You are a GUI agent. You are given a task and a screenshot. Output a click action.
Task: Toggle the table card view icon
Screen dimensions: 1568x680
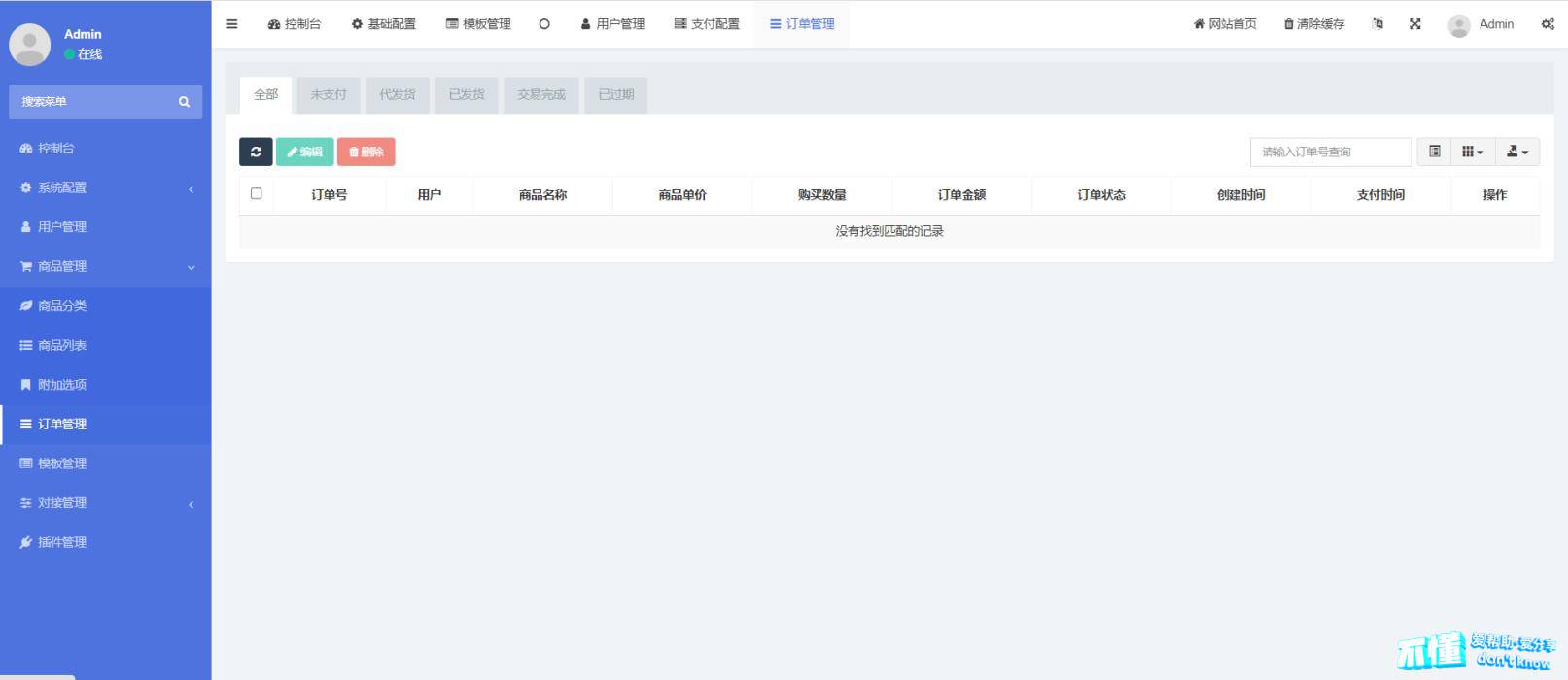(x=1434, y=152)
